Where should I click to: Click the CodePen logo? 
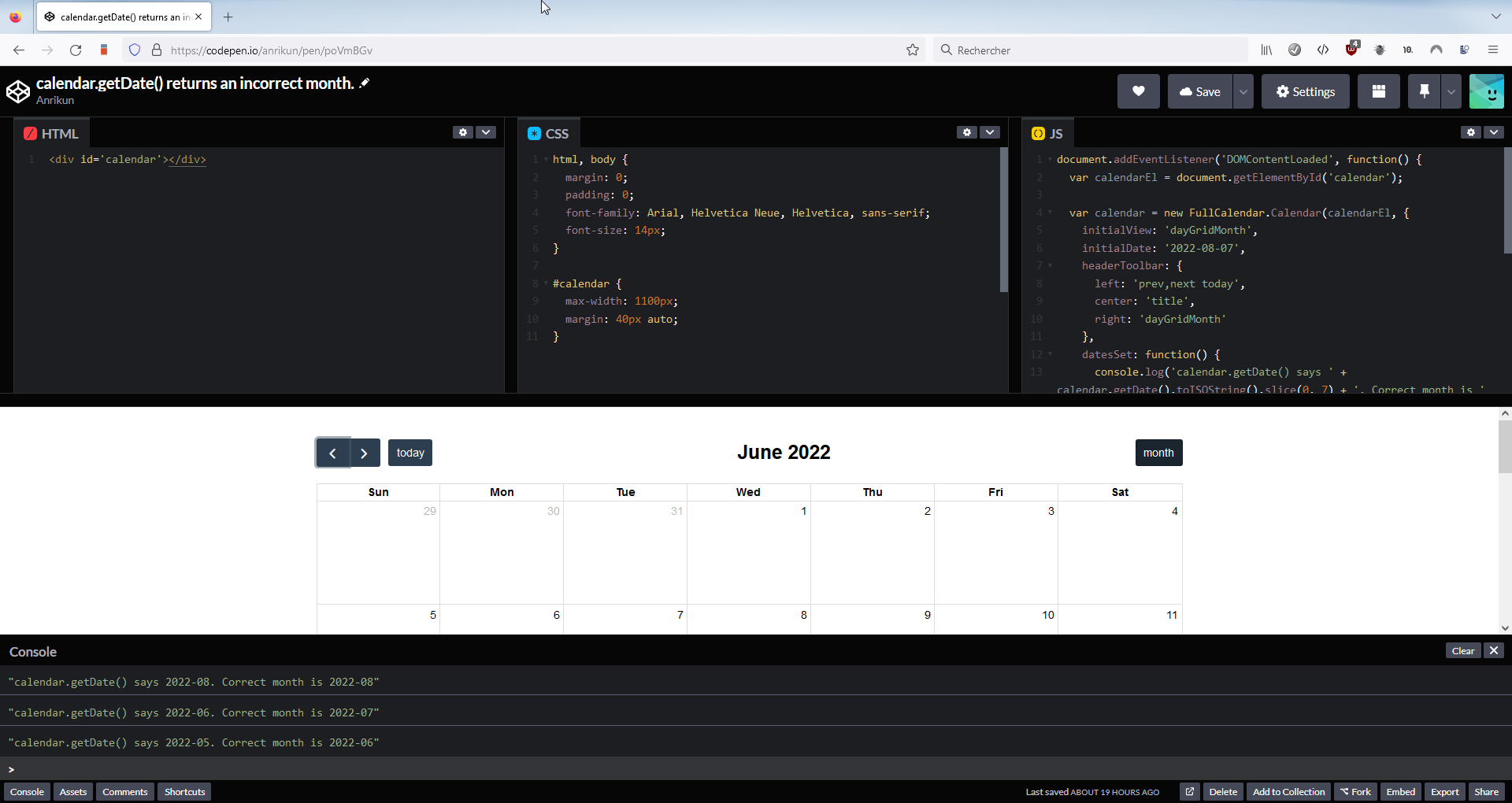[x=17, y=91]
